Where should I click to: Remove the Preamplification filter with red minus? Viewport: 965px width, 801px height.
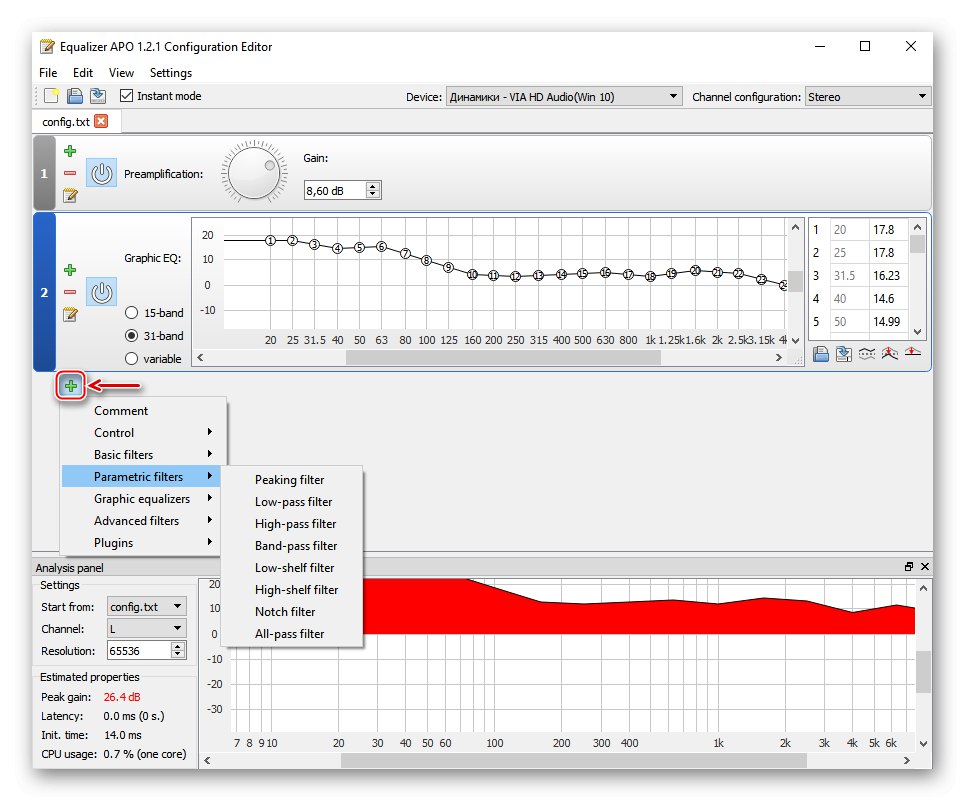click(70, 173)
